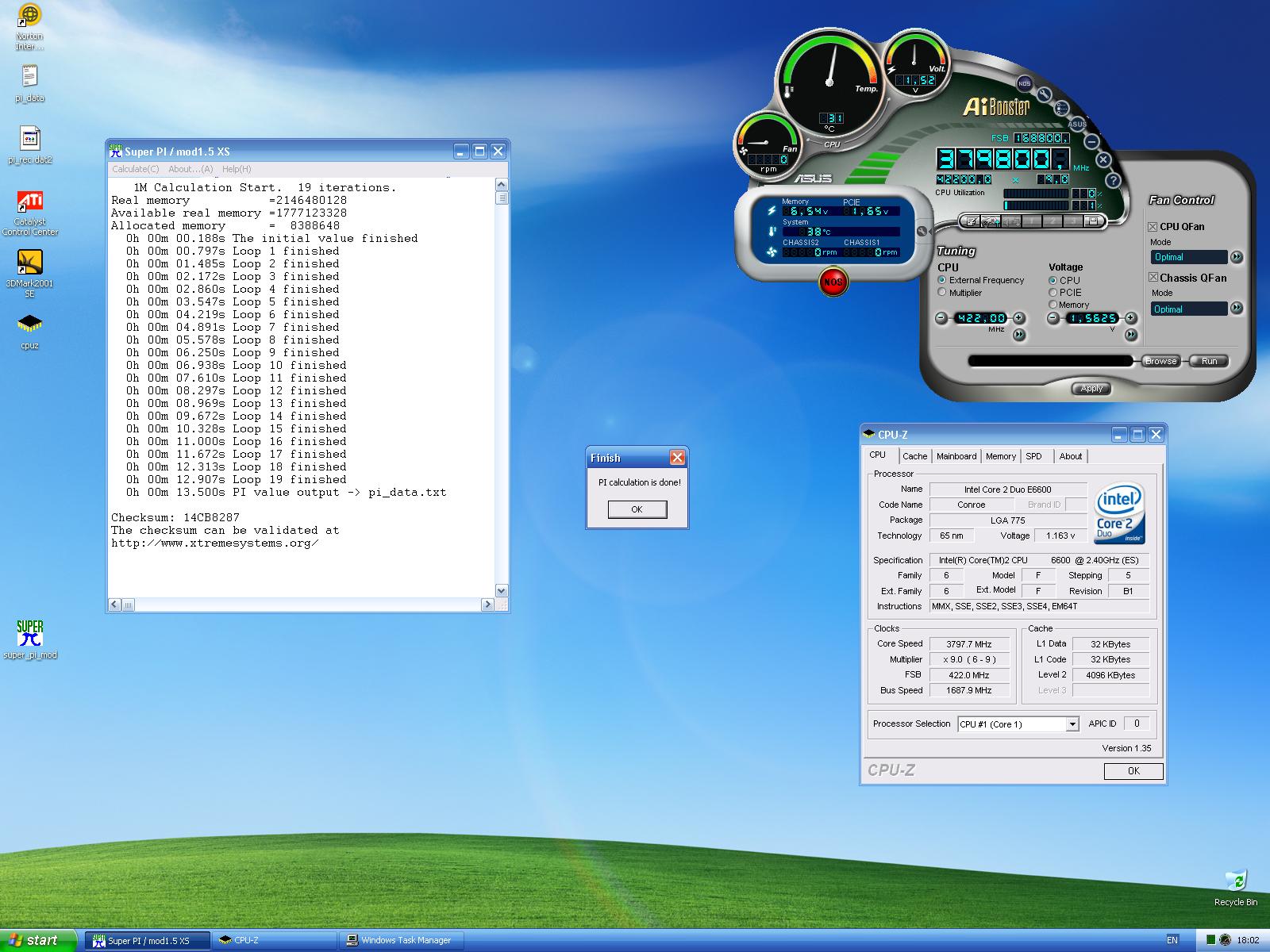1270x952 pixels.
Task: Click the Super PI vertical scrollbar down arrow
Action: [x=502, y=591]
